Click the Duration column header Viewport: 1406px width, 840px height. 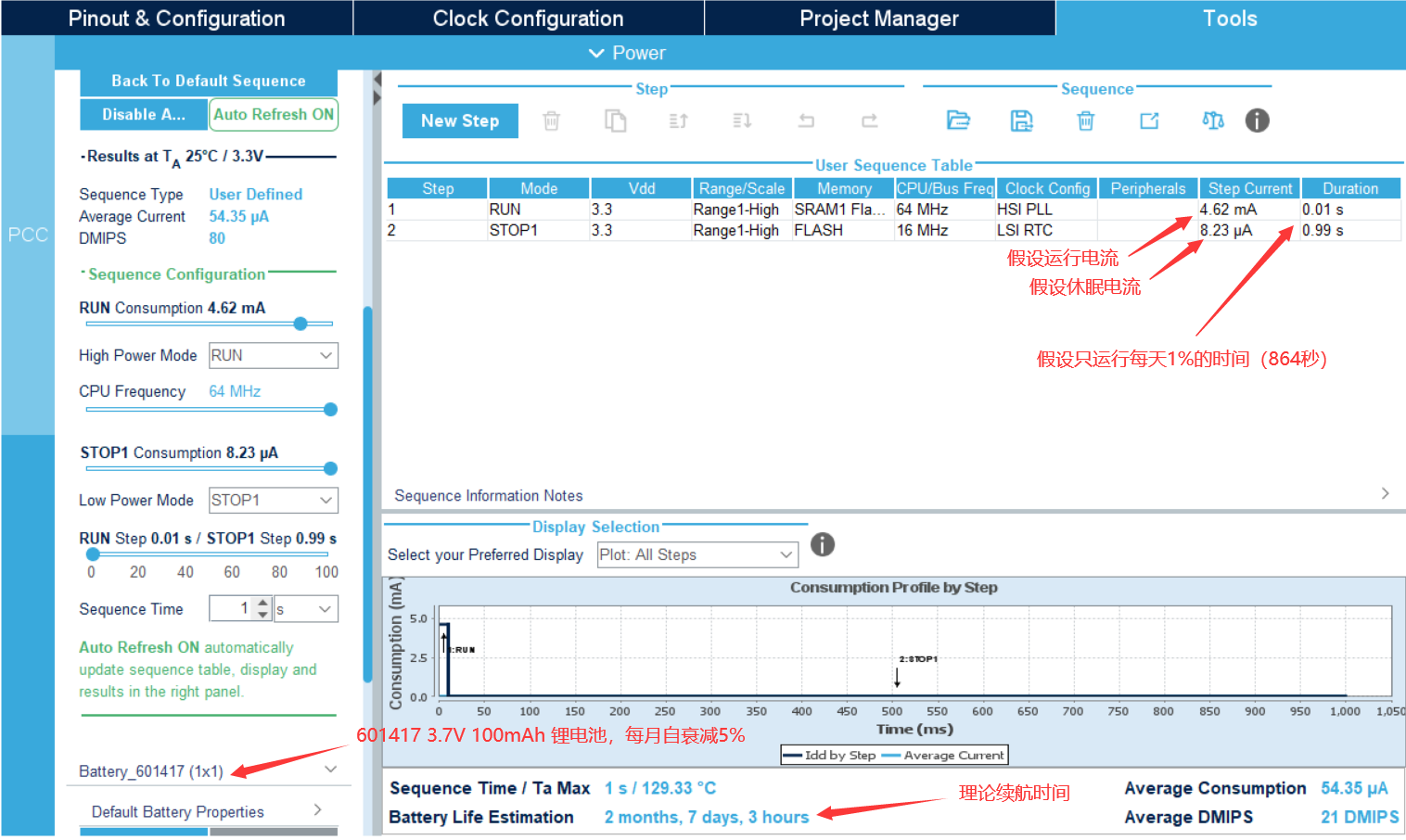point(1350,188)
